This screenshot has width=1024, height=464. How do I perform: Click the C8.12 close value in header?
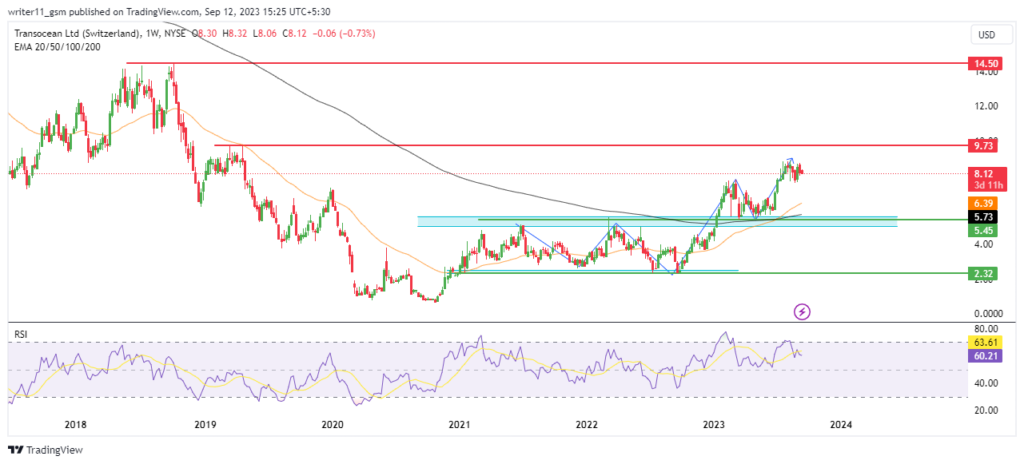[295, 34]
